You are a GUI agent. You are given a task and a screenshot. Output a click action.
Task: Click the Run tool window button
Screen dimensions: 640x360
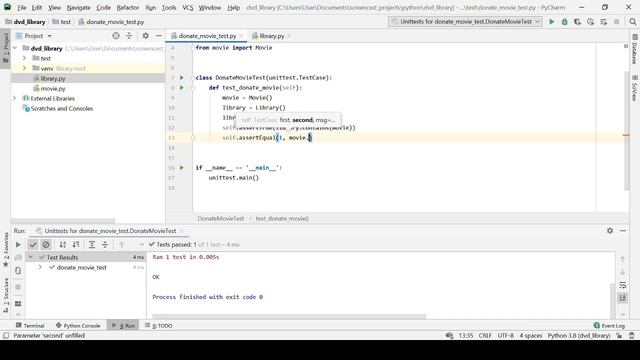pos(124,325)
